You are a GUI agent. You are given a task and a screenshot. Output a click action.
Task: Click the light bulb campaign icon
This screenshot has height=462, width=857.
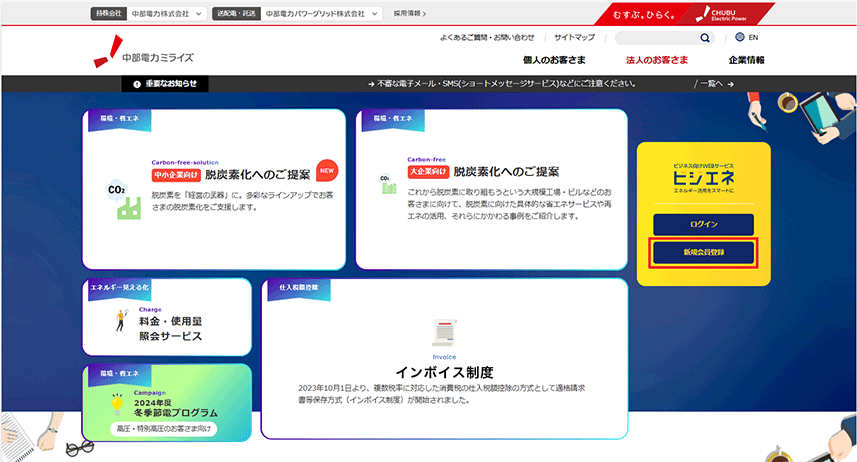click(117, 405)
